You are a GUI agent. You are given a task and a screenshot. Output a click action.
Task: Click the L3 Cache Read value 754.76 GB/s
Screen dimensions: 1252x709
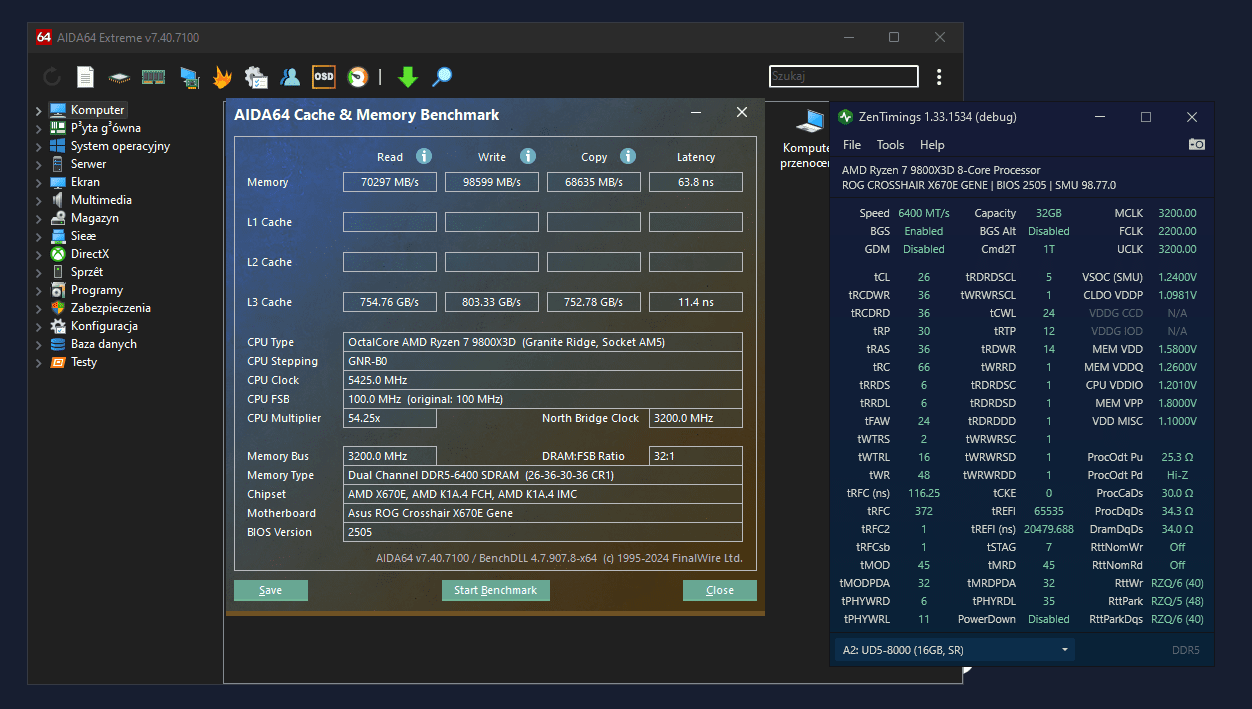390,302
